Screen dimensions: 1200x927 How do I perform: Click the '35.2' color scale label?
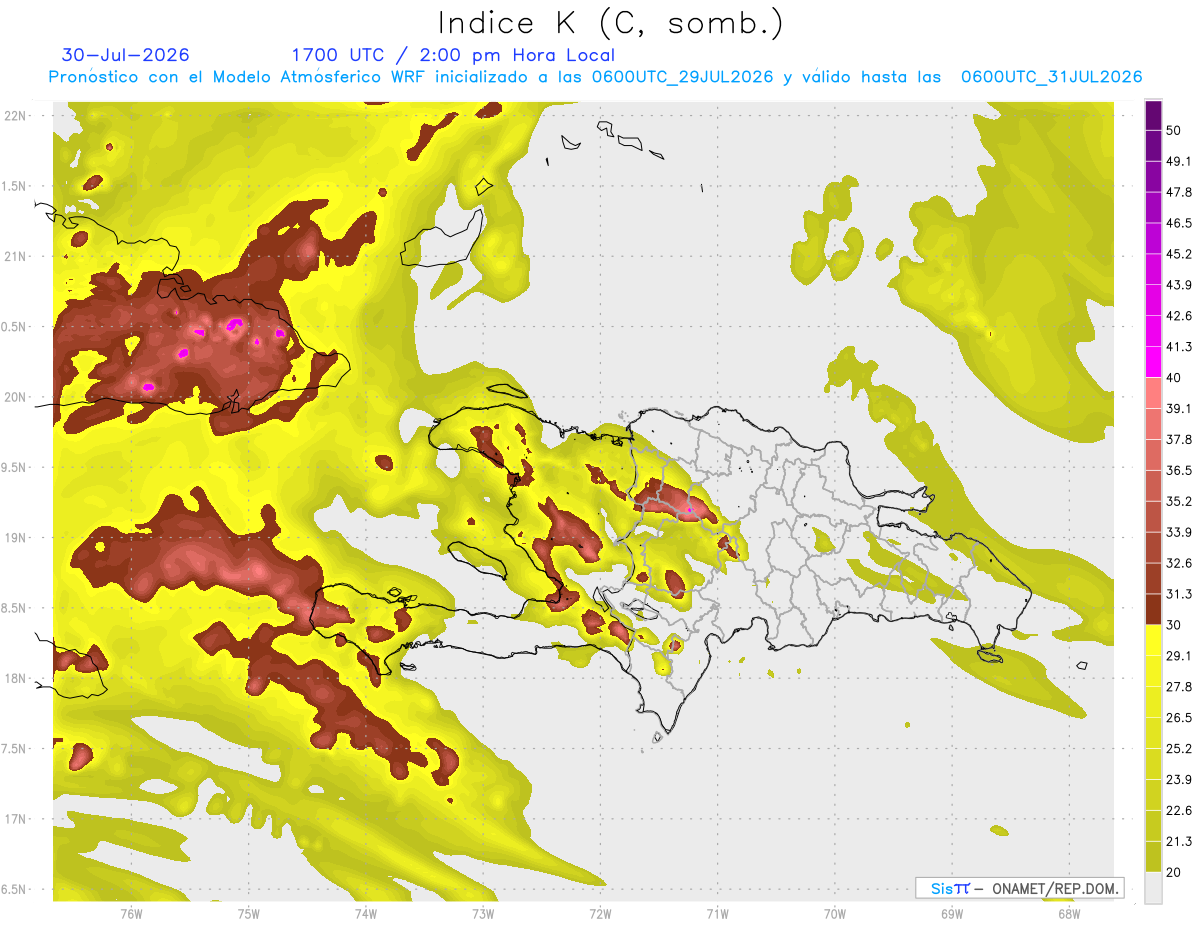(1179, 501)
